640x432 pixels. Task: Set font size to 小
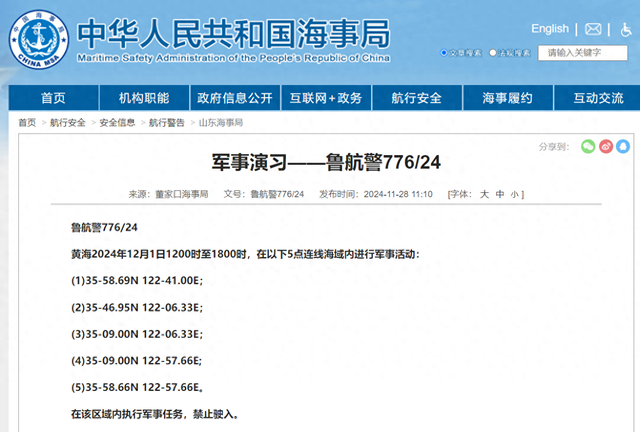point(515,194)
